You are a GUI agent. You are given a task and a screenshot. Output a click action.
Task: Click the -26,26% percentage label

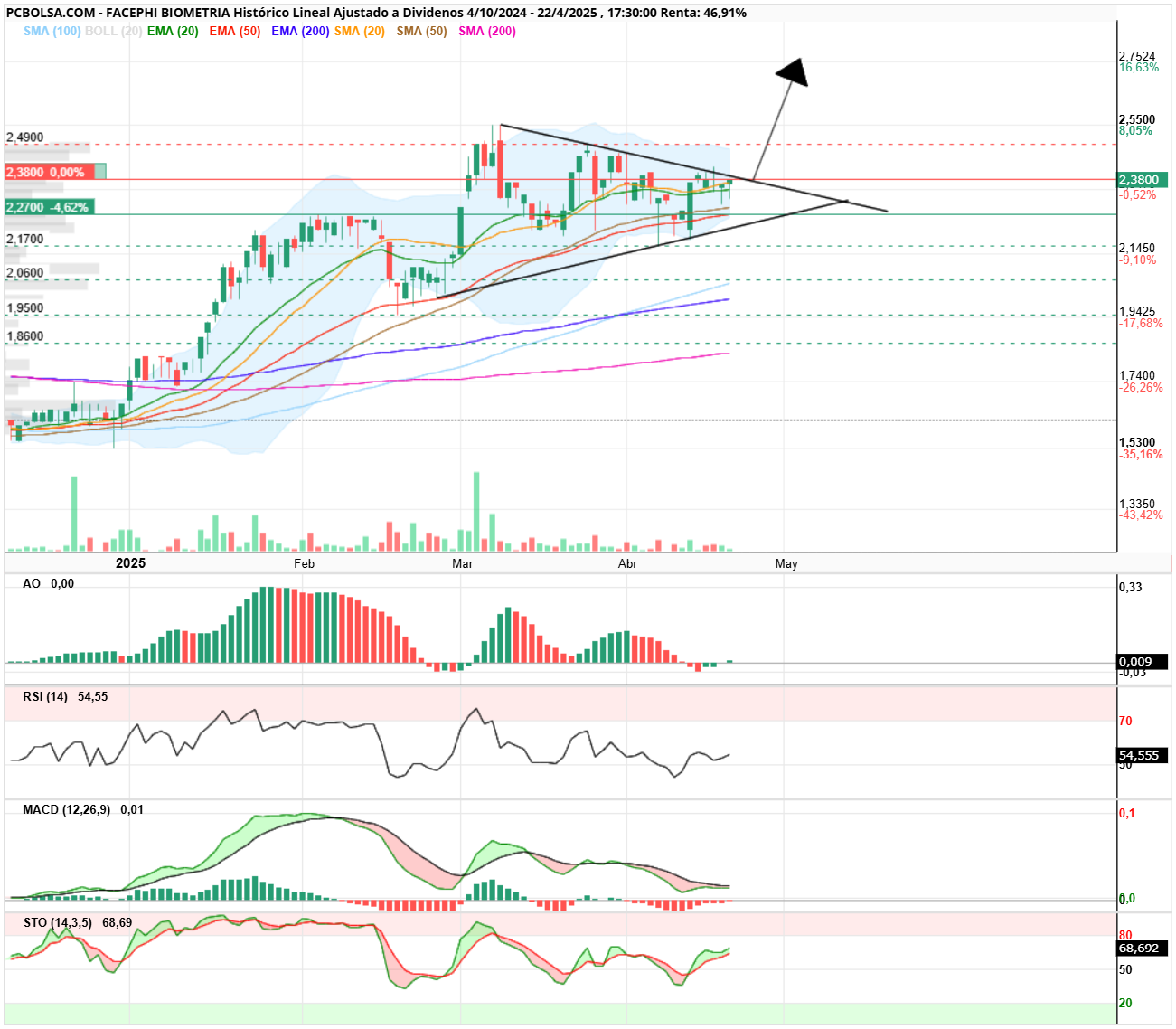[1141, 387]
